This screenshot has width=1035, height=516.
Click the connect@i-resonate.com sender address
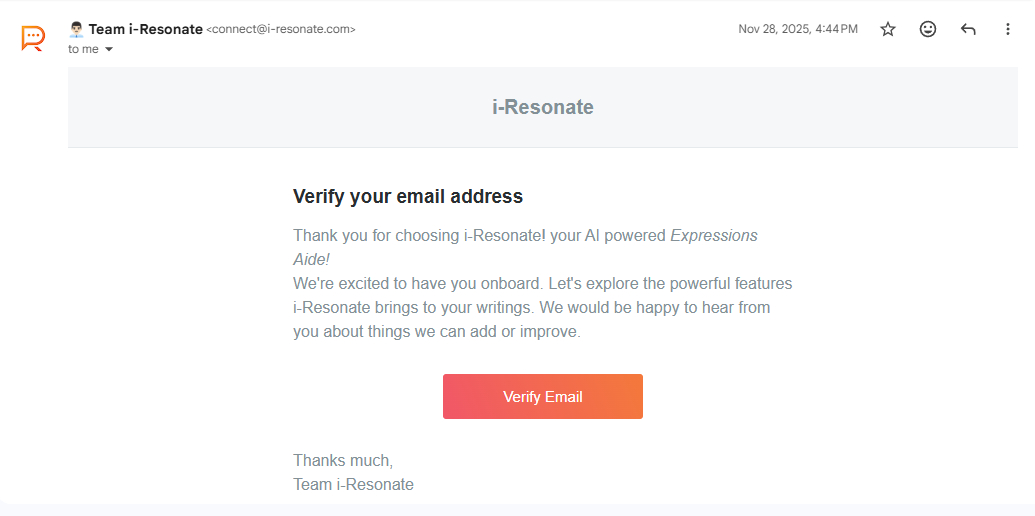281,29
